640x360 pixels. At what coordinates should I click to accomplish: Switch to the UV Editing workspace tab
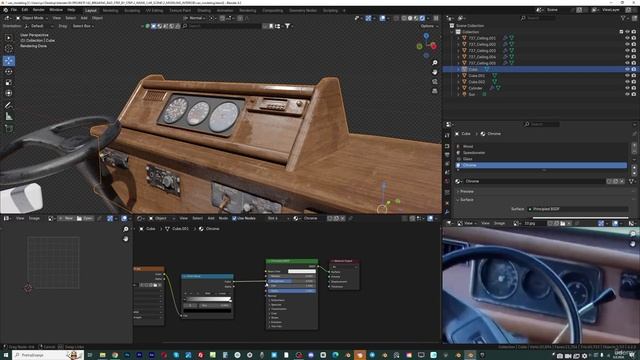click(x=154, y=10)
